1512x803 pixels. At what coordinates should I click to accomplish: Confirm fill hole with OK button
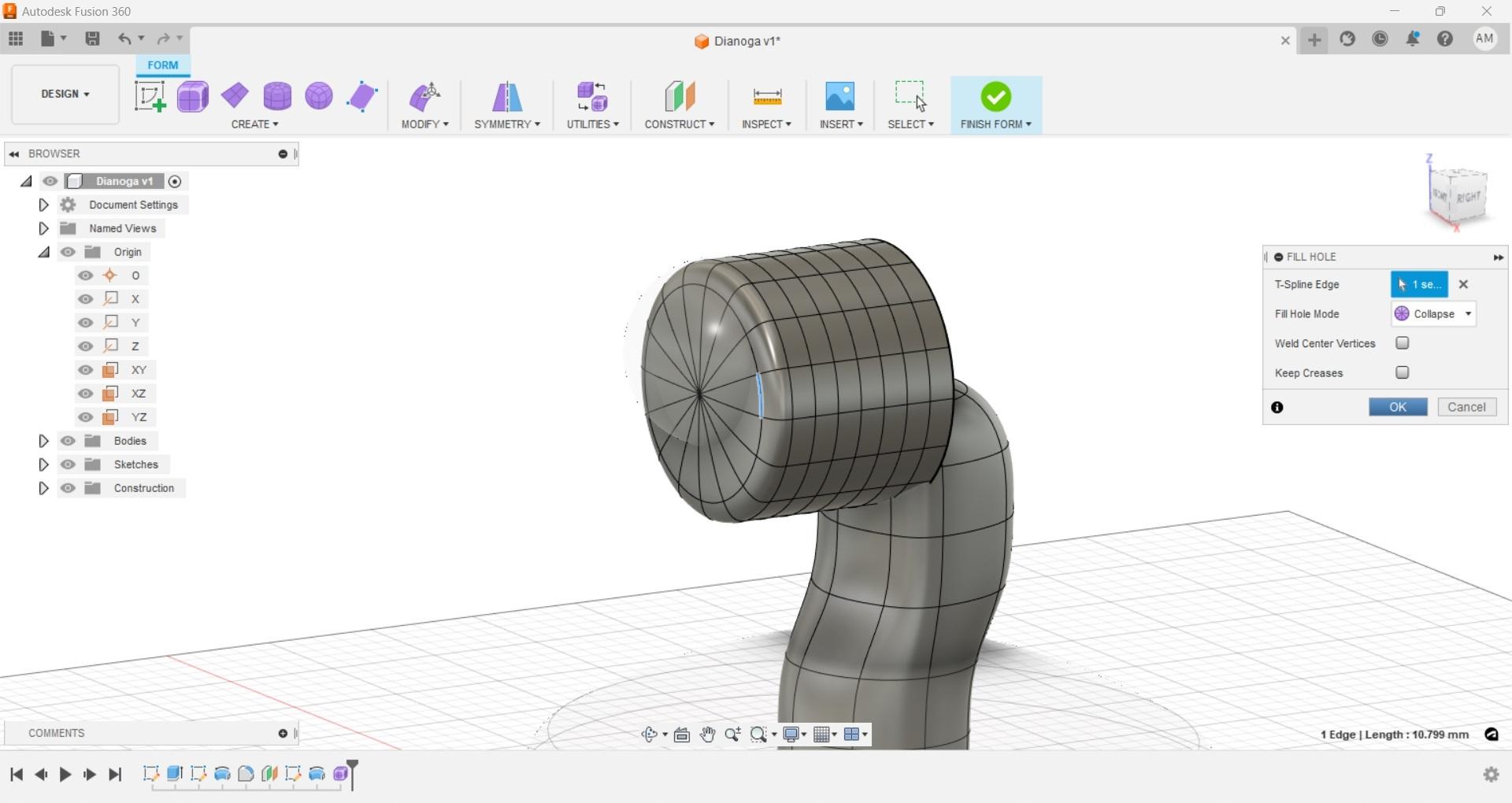tap(1397, 407)
